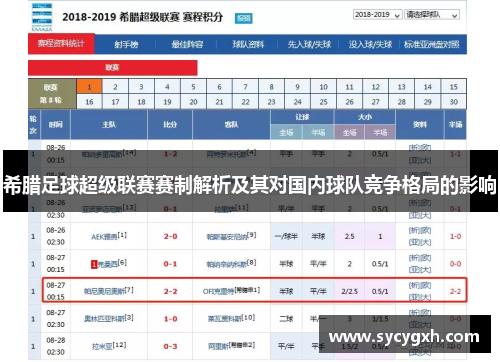Click the 1-0 score in the 奥林匹亚科斯 row
Image resolution: width=500 pixels, height=362 pixels.
(170, 319)
